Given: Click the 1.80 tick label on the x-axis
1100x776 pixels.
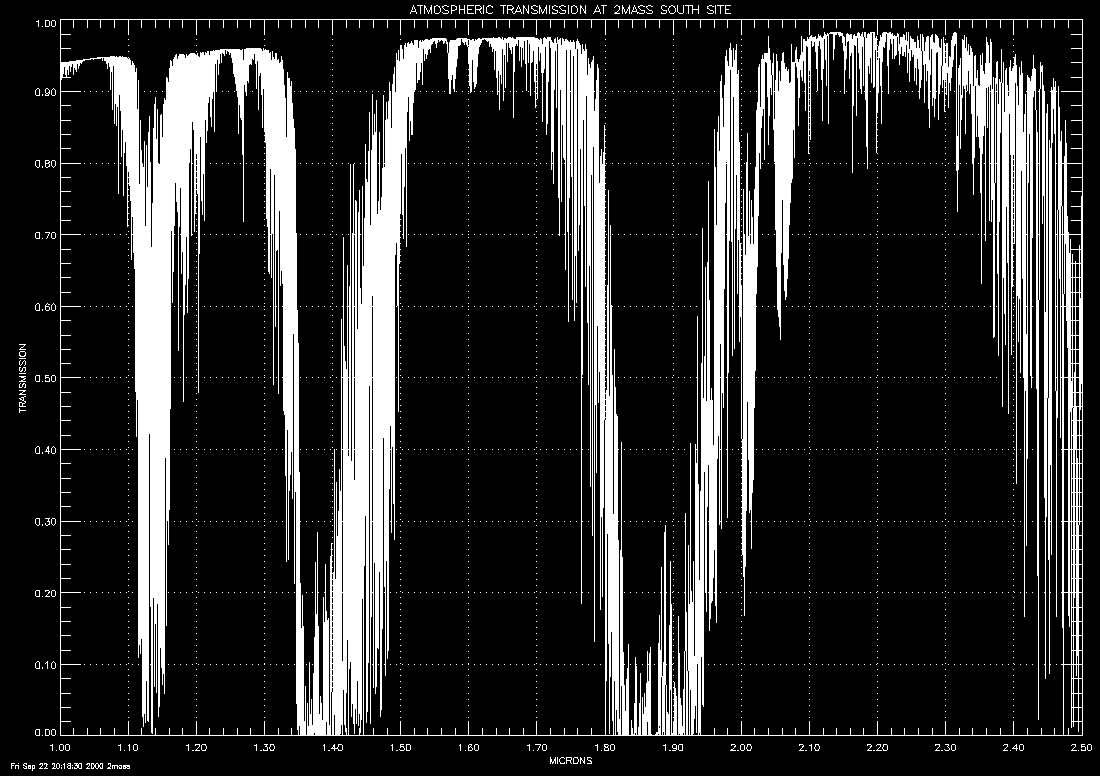Looking at the screenshot, I should pos(605,747).
